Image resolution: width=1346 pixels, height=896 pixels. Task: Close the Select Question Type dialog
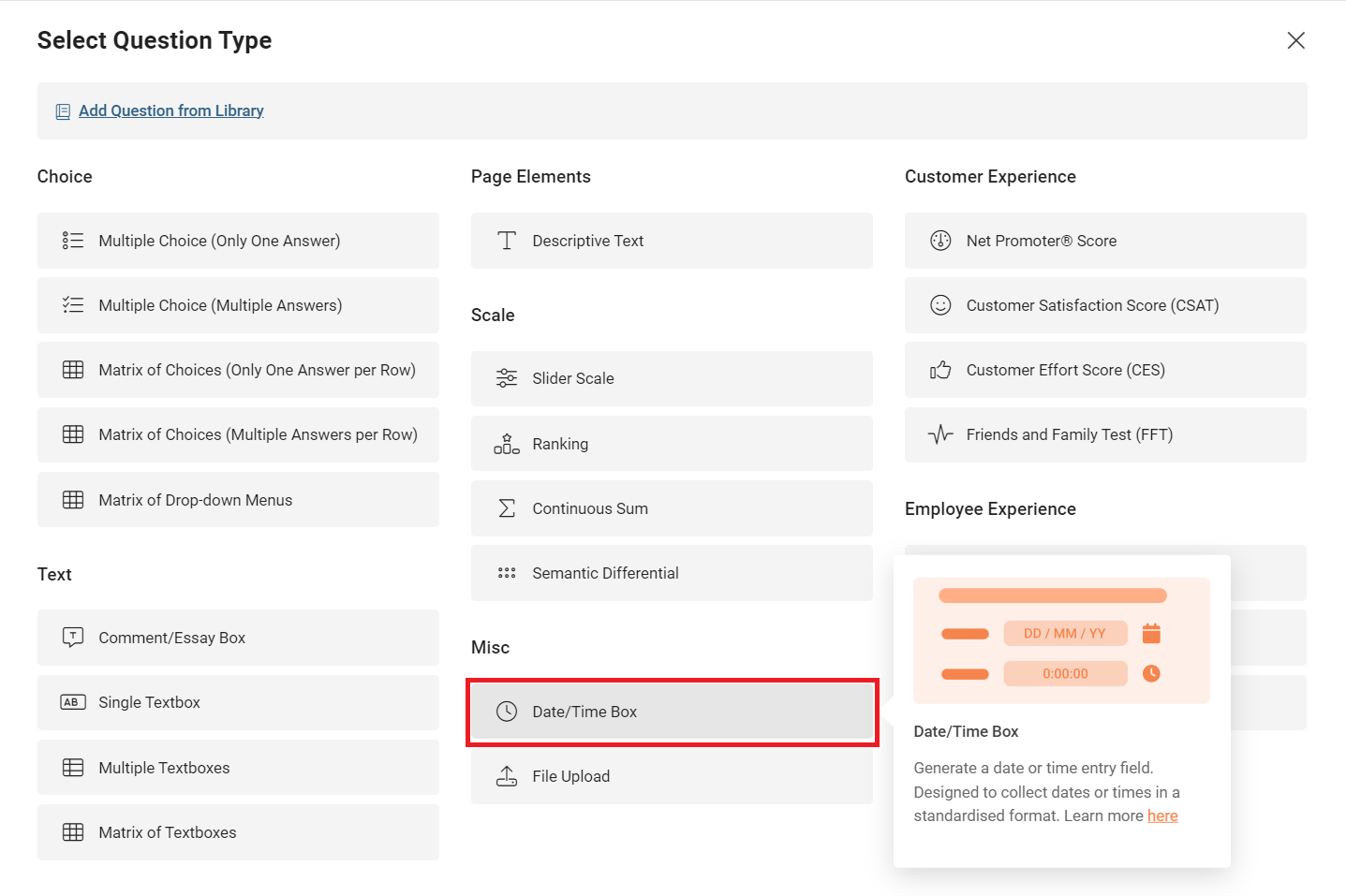(x=1296, y=40)
